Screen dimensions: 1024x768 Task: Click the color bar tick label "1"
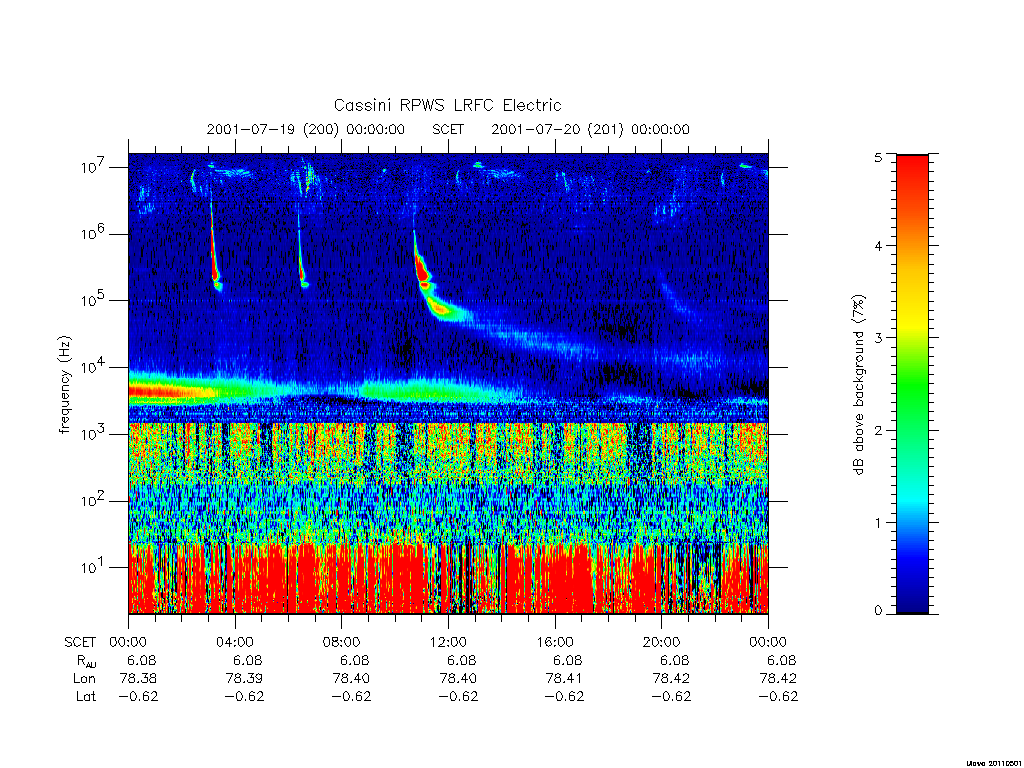(878, 522)
